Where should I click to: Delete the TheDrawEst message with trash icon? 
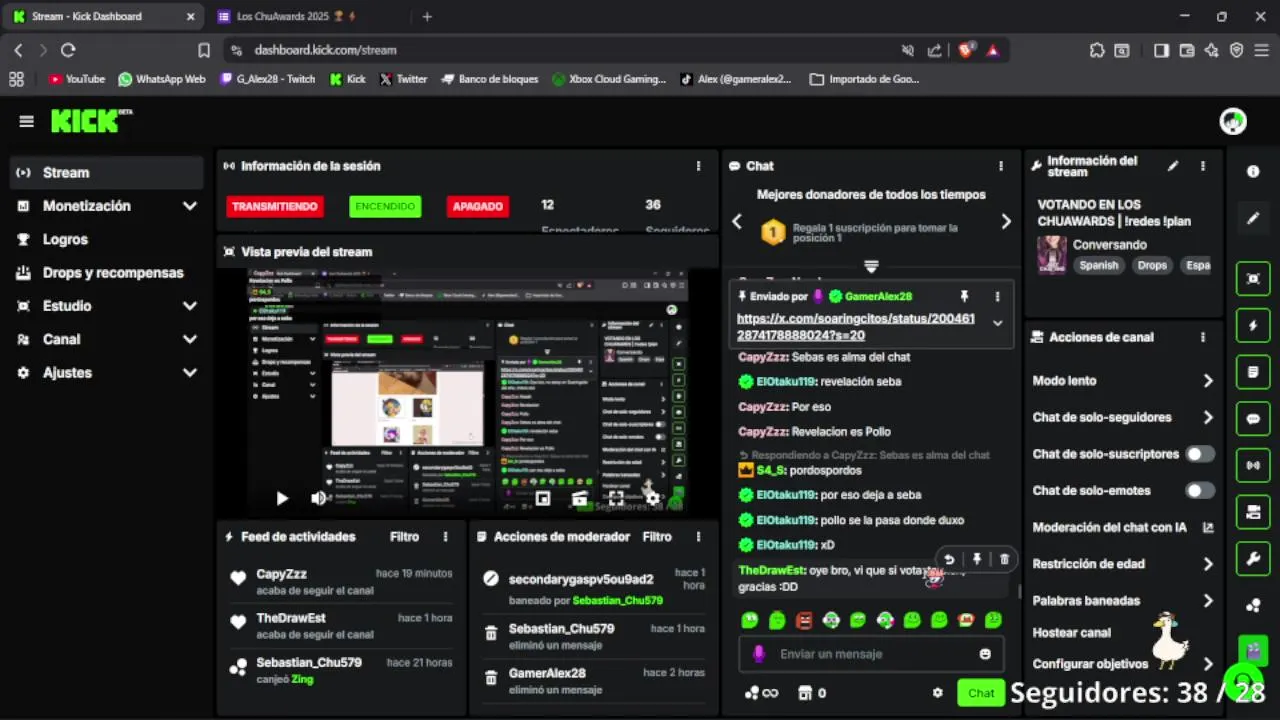[x=1004, y=559]
